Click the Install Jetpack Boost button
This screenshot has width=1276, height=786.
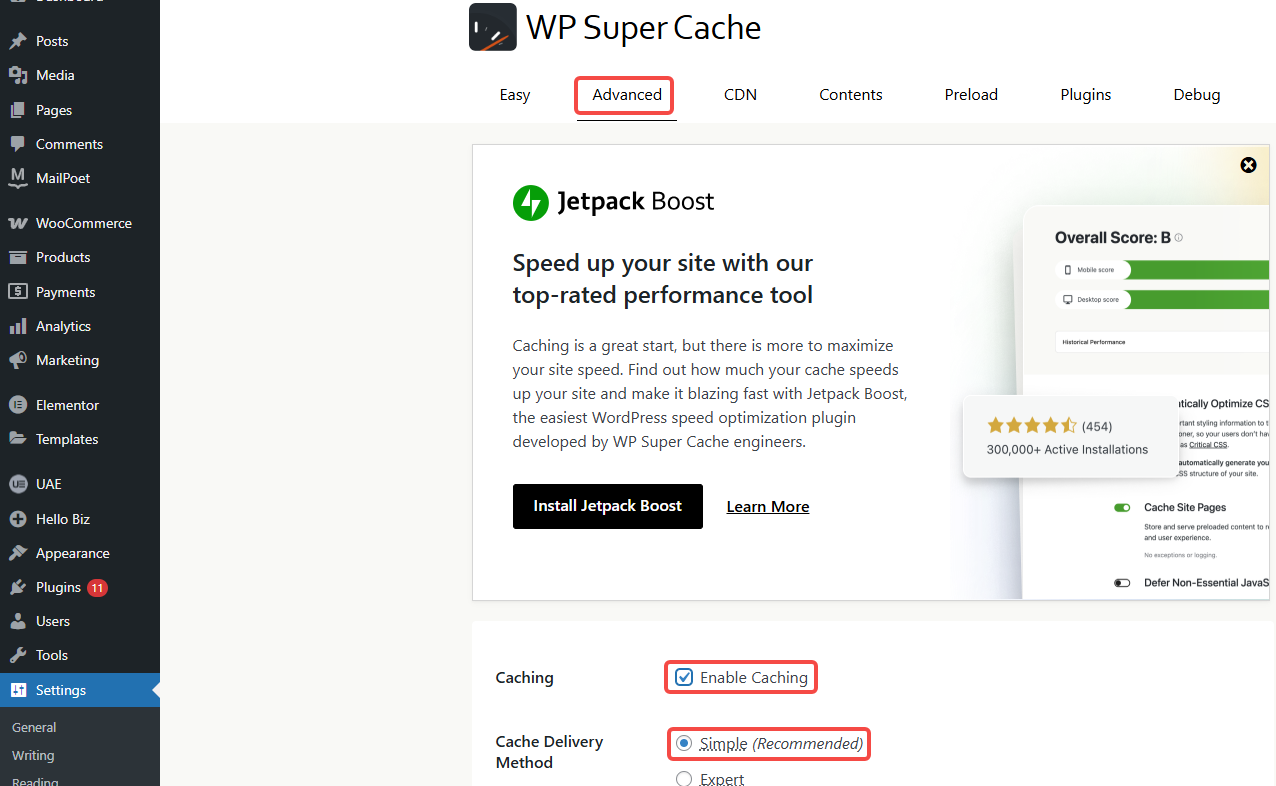[x=607, y=506]
